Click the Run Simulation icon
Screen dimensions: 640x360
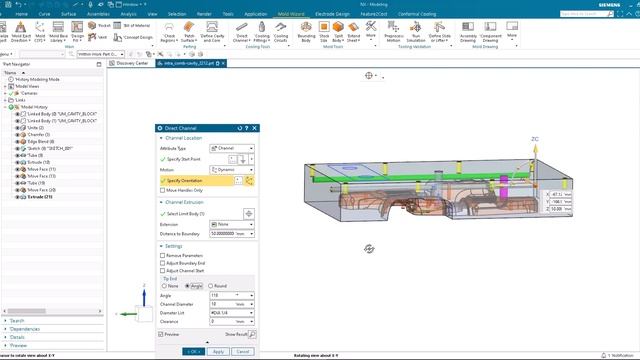point(416,27)
